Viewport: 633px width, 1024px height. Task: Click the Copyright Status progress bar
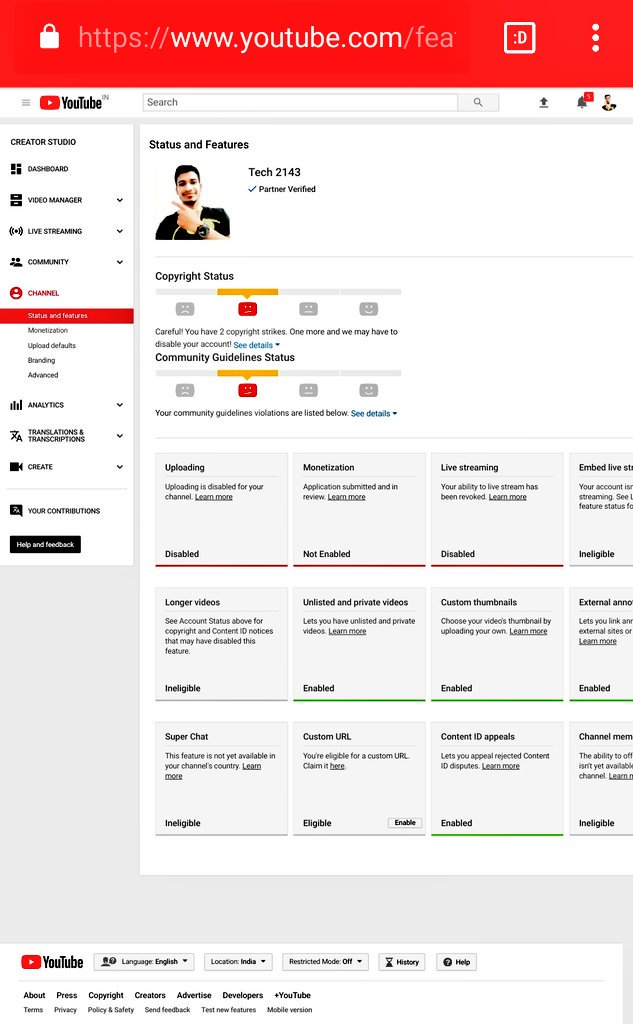pyautogui.click(x=278, y=292)
